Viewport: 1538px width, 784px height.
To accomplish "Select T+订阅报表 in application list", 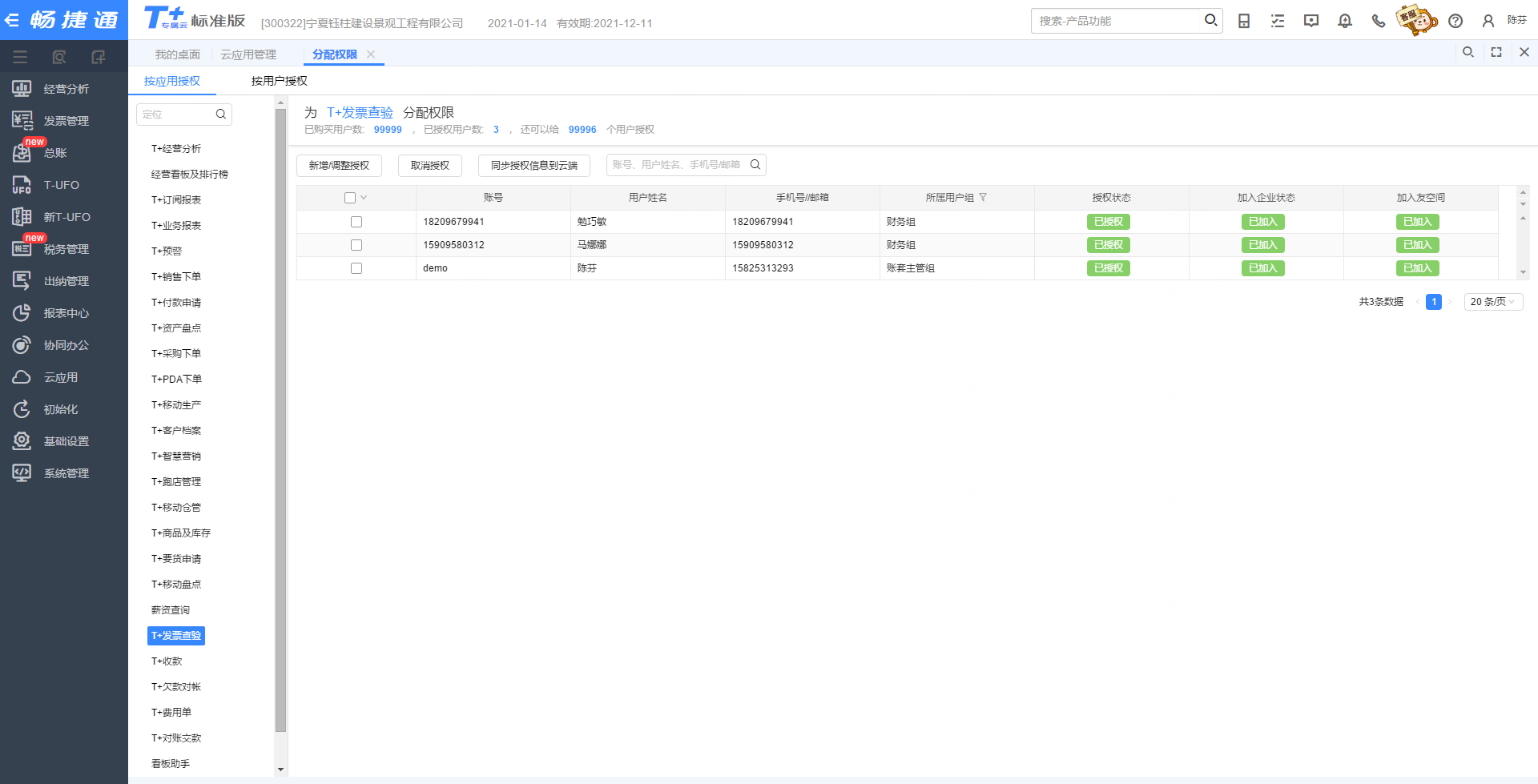I will coord(176,200).
